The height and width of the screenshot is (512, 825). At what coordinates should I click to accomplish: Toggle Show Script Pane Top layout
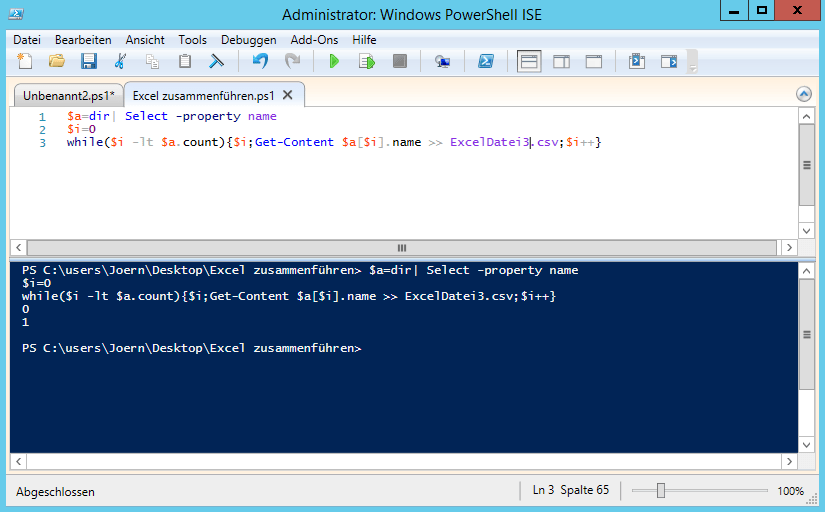[x=529, y=62]
